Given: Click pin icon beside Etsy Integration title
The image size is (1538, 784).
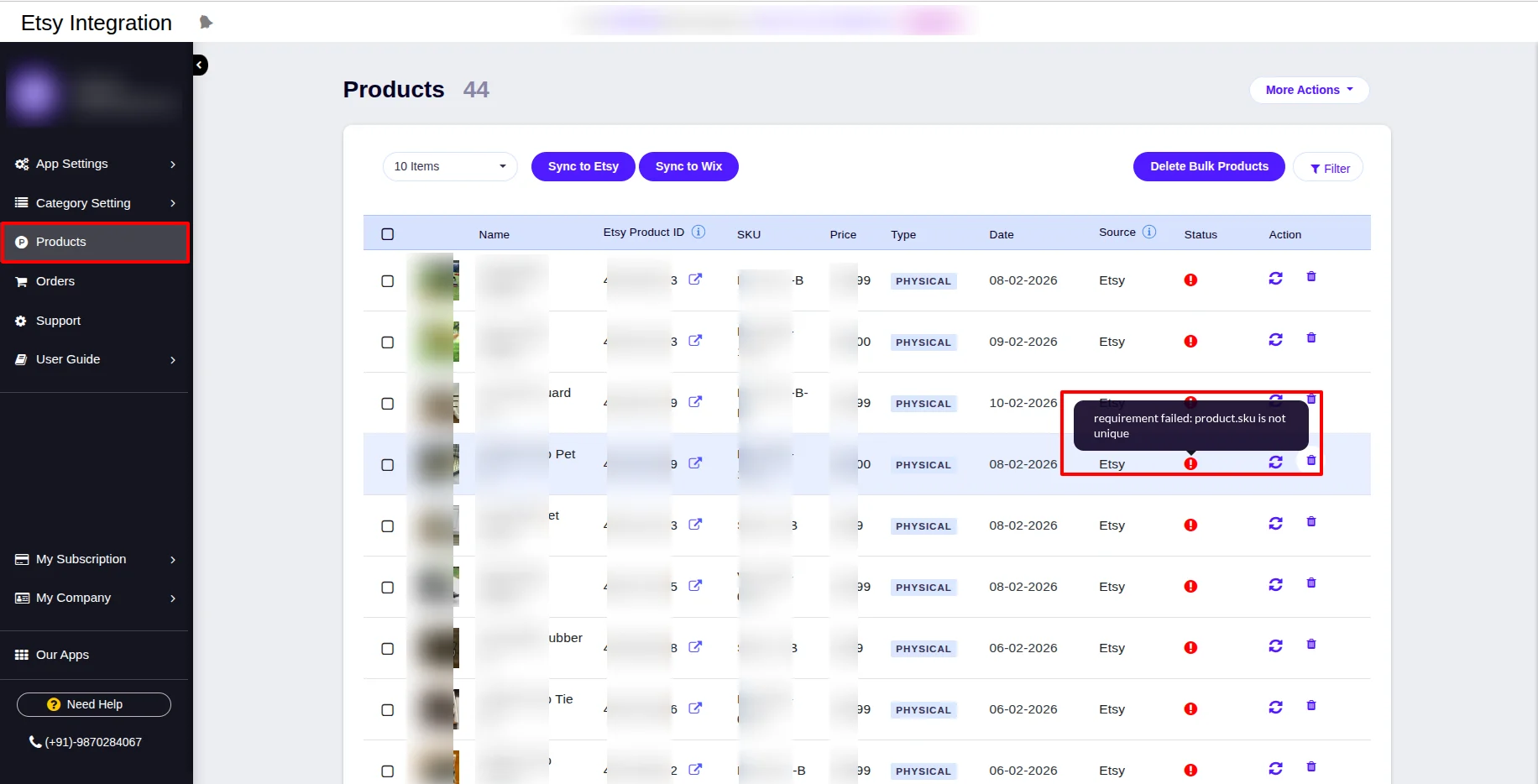Looking at the screenshot, I should pyautogui.click(x=206, y=23).
